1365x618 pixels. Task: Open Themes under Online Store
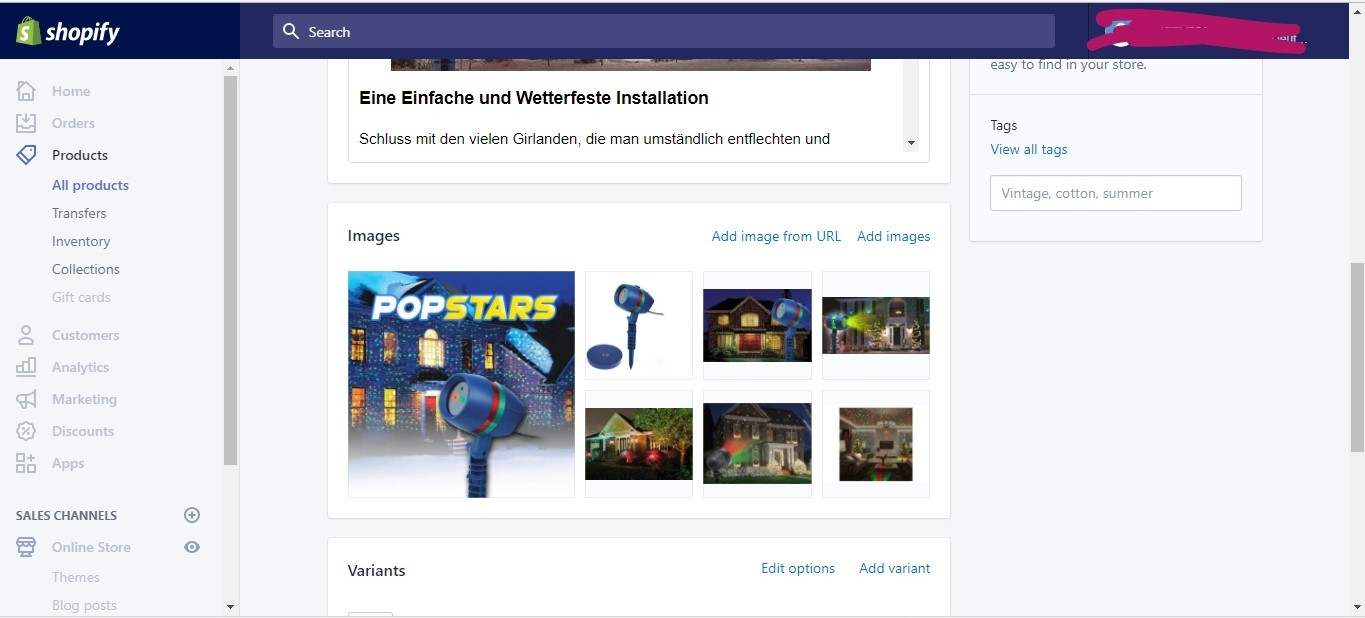[x=76, y=577]
